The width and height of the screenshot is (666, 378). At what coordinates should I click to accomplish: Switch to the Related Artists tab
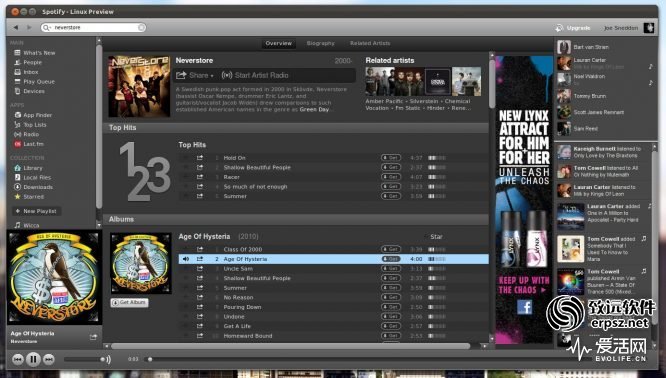click(370, 43)
